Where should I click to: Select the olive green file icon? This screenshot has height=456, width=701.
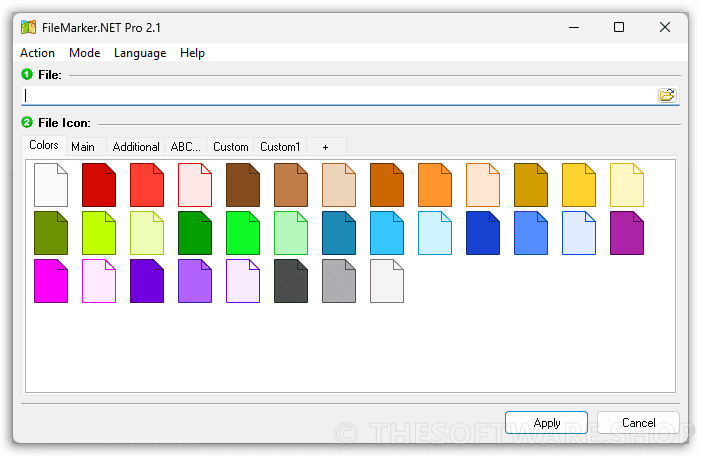click(x=51, y=233)
